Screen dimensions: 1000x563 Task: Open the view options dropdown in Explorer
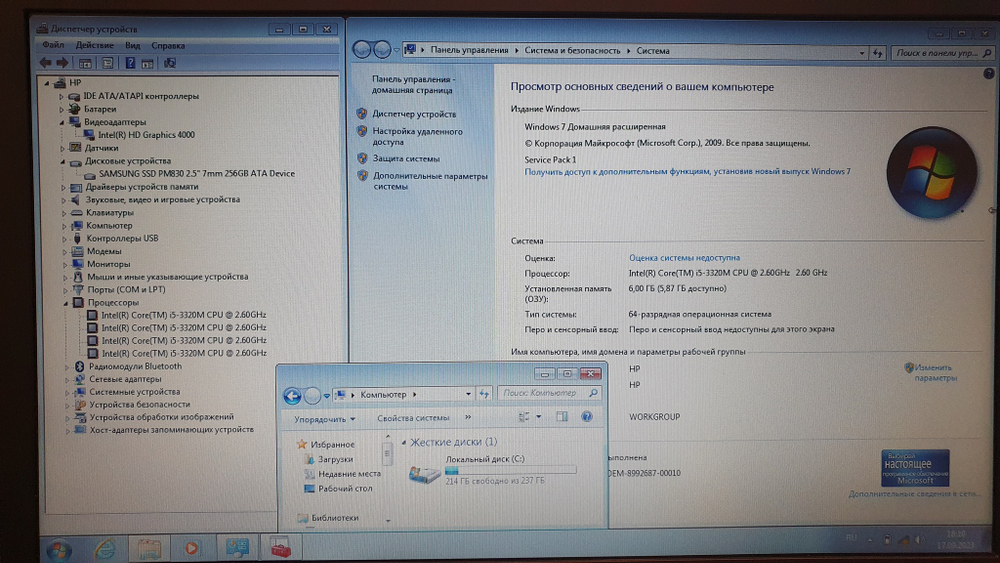click(538, 417)
